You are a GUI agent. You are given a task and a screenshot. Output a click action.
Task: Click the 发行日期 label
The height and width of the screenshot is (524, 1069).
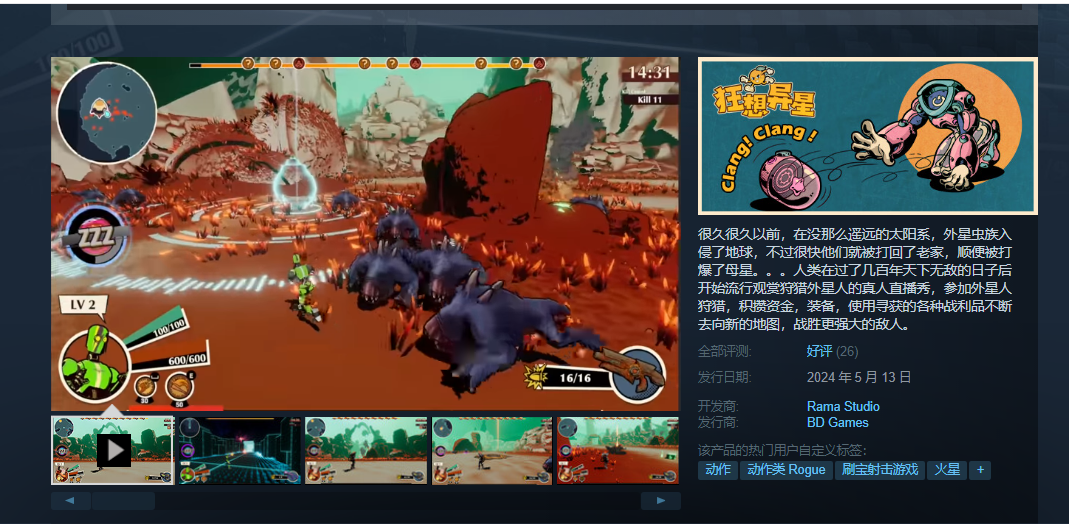point(724,377)
